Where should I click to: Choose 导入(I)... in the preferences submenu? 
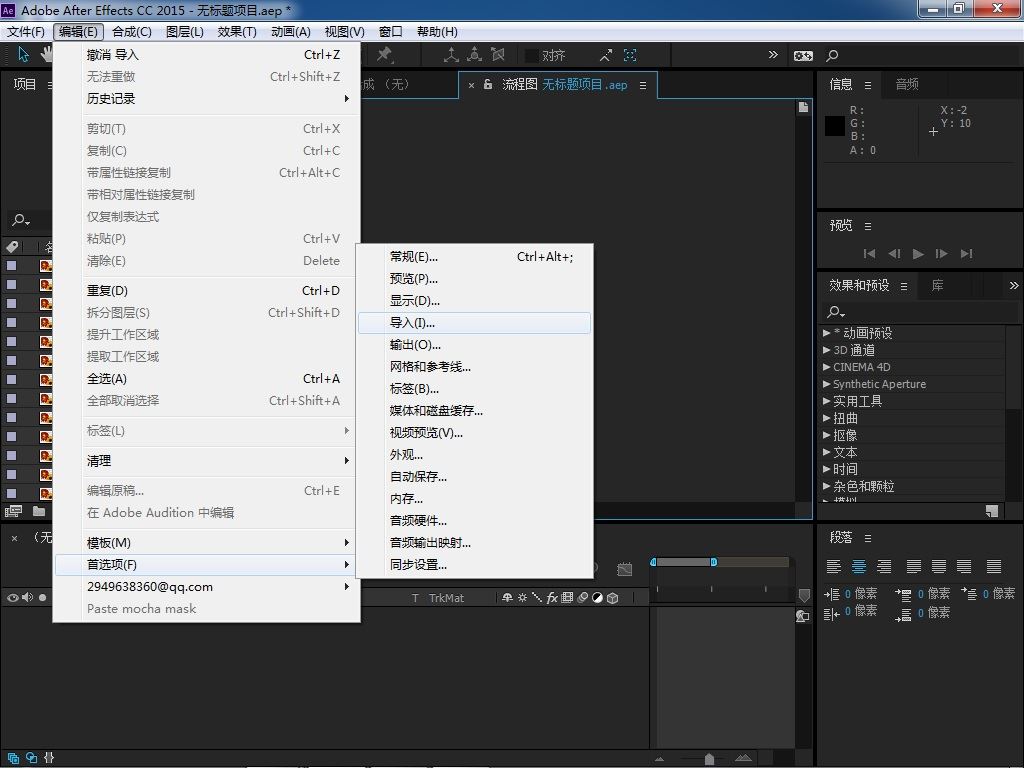(x=474, y=323)
